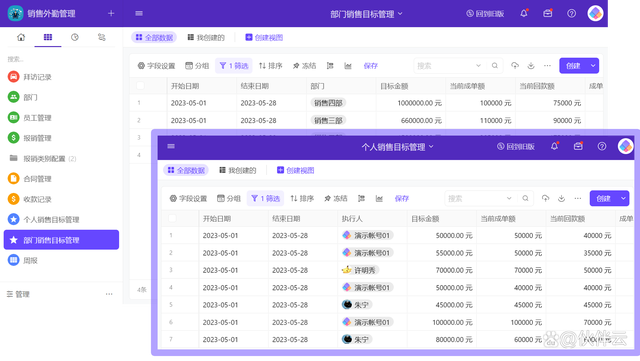Screen dimensions: 640x361
Task: Click 创建视图 in front window
Action: [x=295, y=170]
